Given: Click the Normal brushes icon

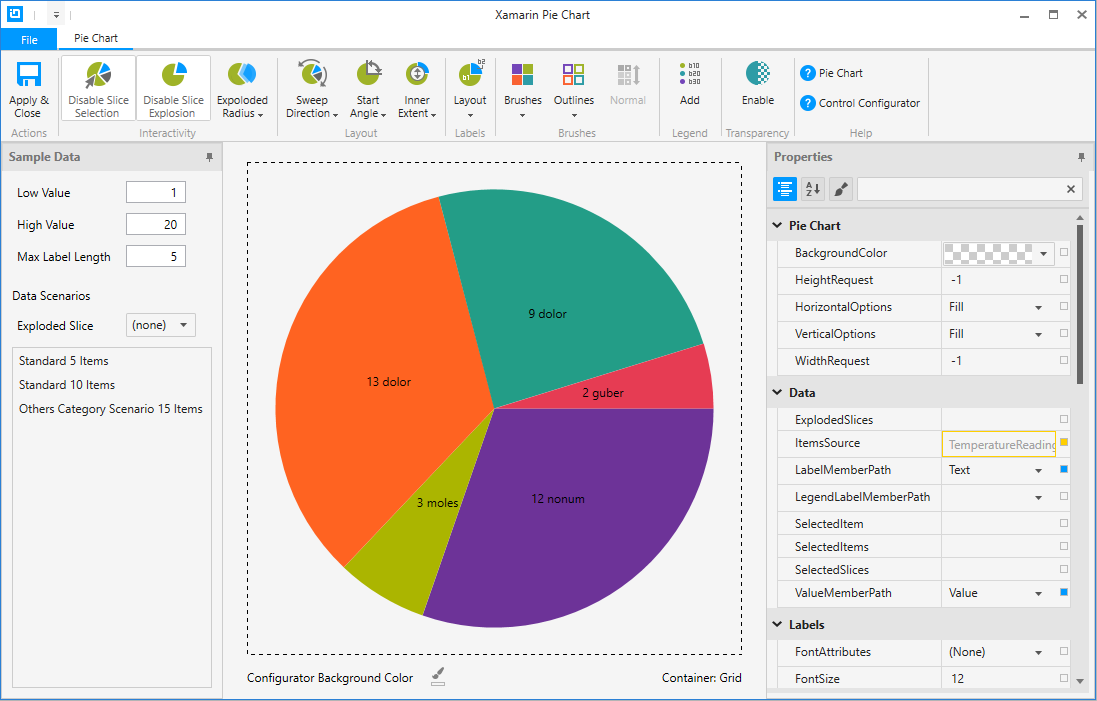Looking at the screenshot, I should pos(628,74).
